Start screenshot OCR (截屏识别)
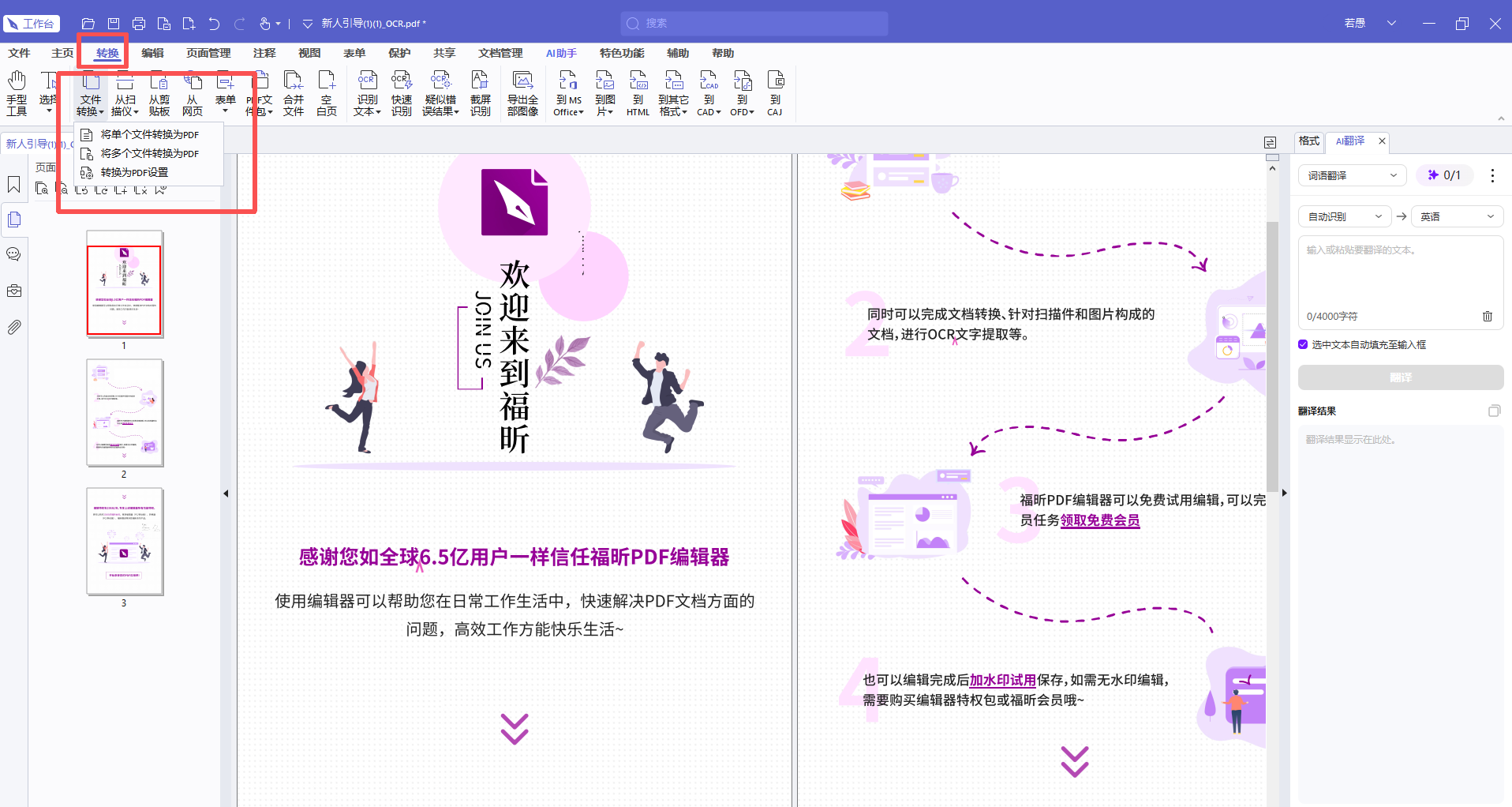1512x807 pixels. click(x=481, y=93)
